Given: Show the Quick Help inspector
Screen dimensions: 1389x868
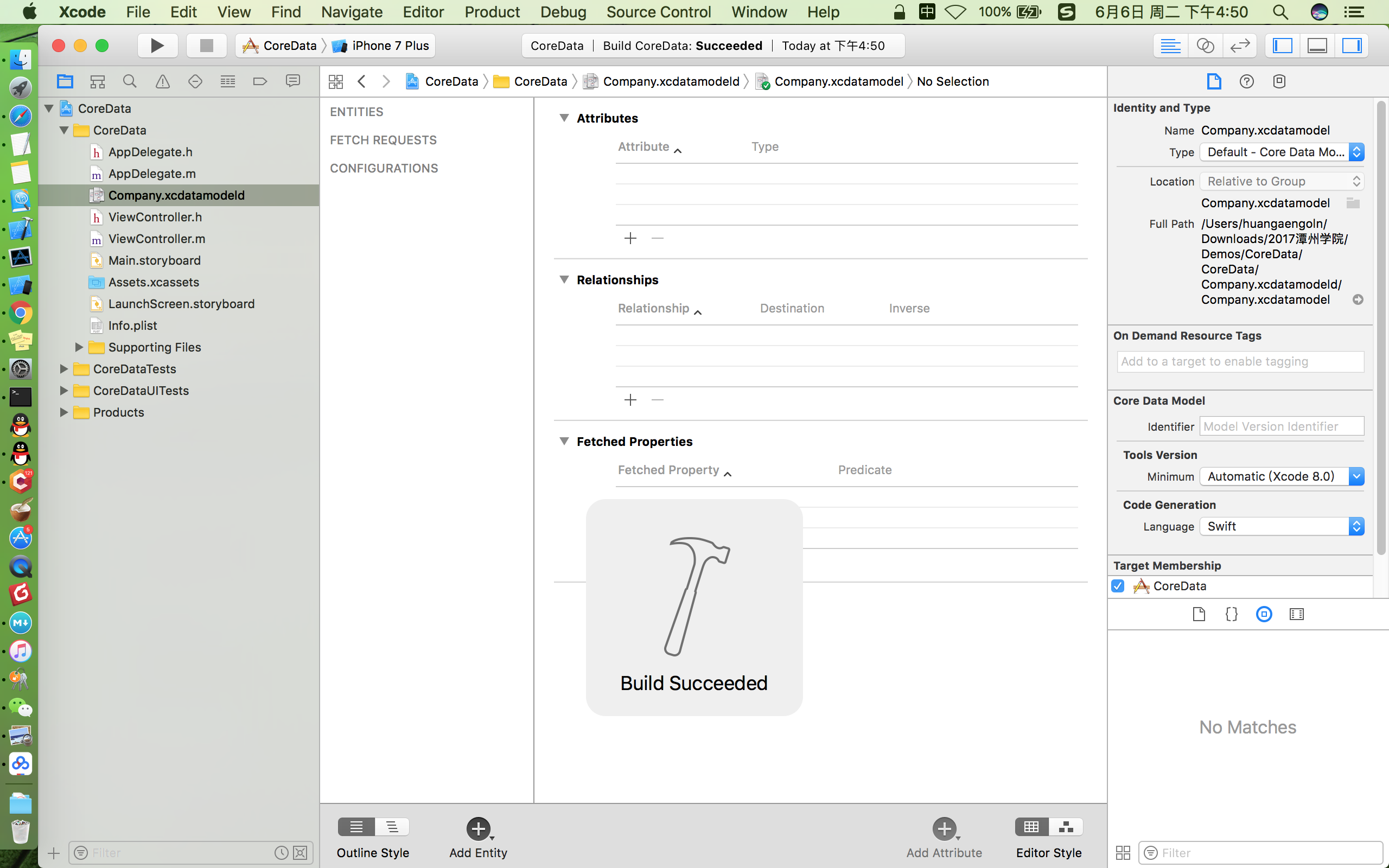Looking at the screenshot, I should (x=1246, y=81).
